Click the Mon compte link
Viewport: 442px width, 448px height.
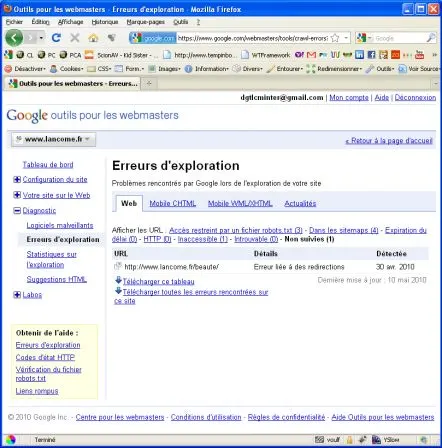click(349, 97)
